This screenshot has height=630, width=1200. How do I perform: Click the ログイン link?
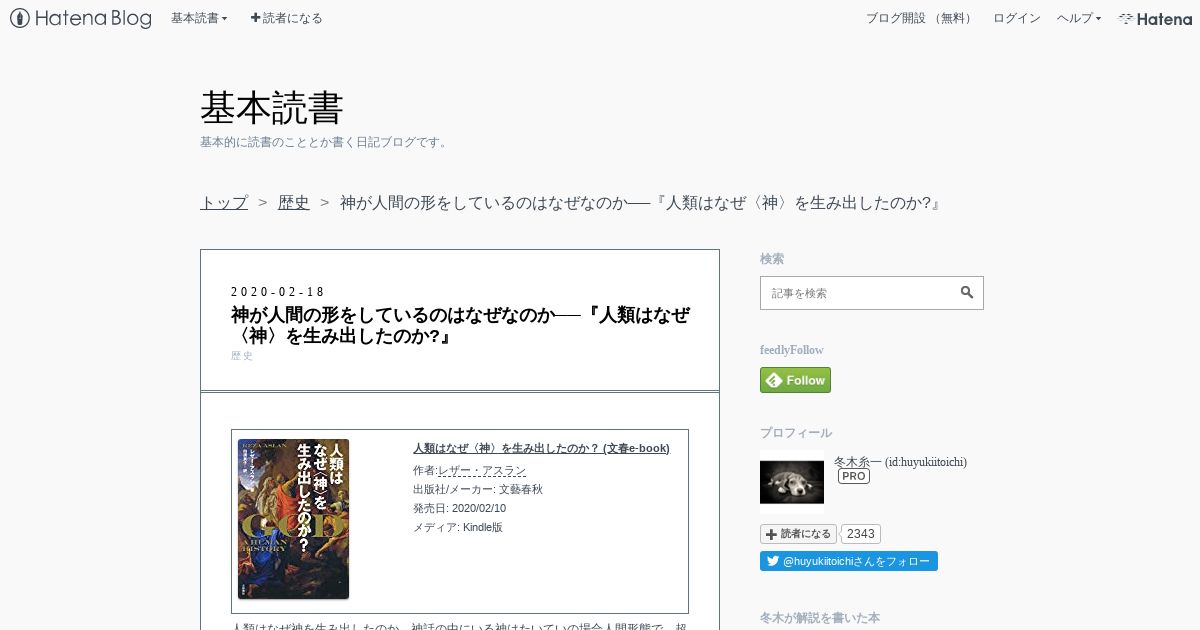pyautogui.click(x=1016, y=18)
